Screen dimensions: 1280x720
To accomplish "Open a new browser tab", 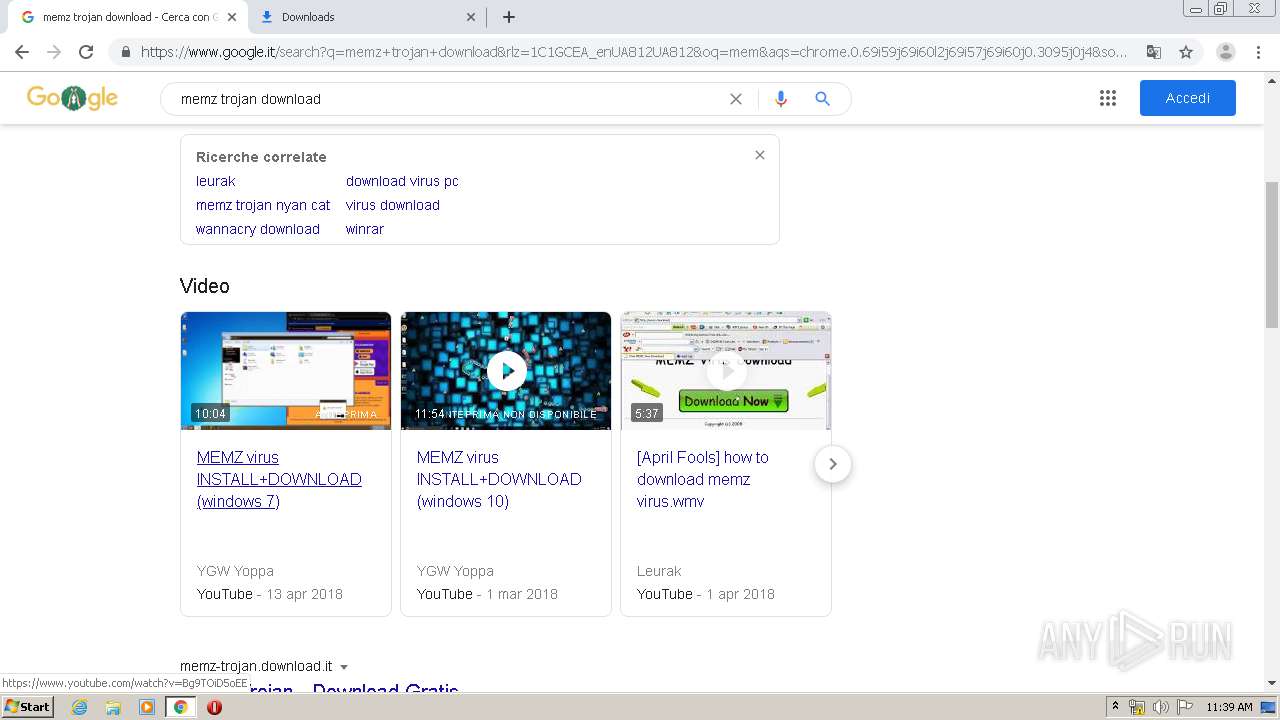I will [x=509, y=17].
